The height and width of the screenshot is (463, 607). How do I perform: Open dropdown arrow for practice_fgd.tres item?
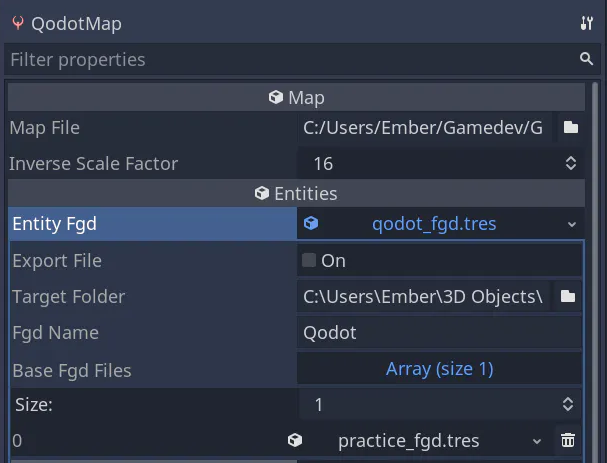pyautogui.click(x=537, y=441)
